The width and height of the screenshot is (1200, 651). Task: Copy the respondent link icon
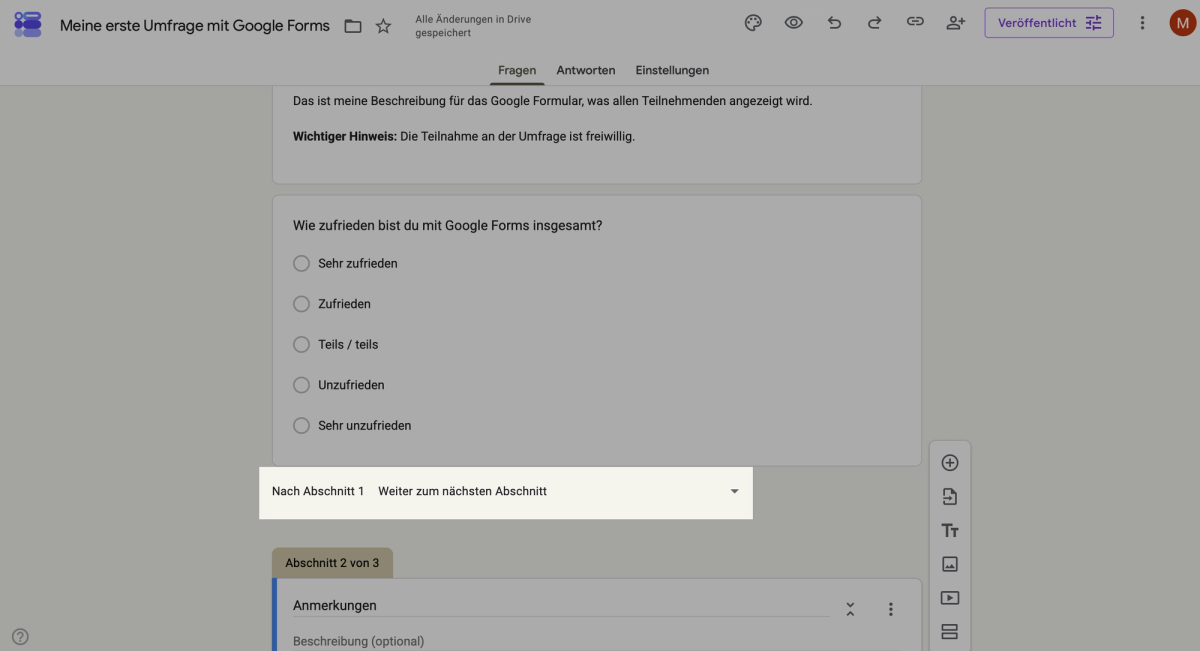point(915,23)
